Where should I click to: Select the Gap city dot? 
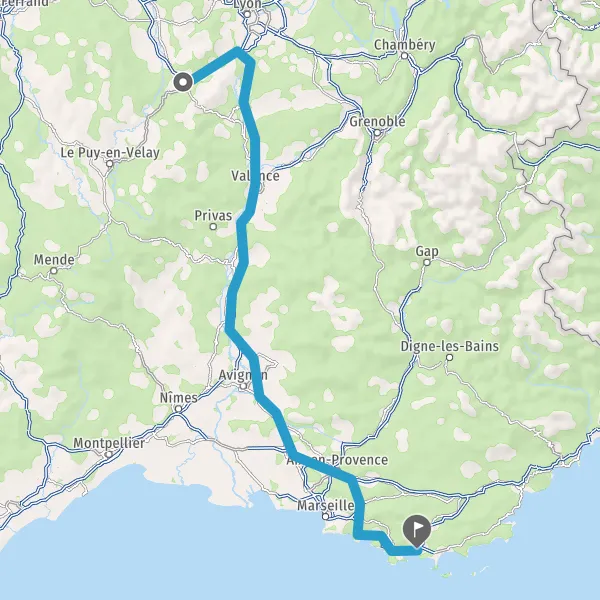pos(427,262)
